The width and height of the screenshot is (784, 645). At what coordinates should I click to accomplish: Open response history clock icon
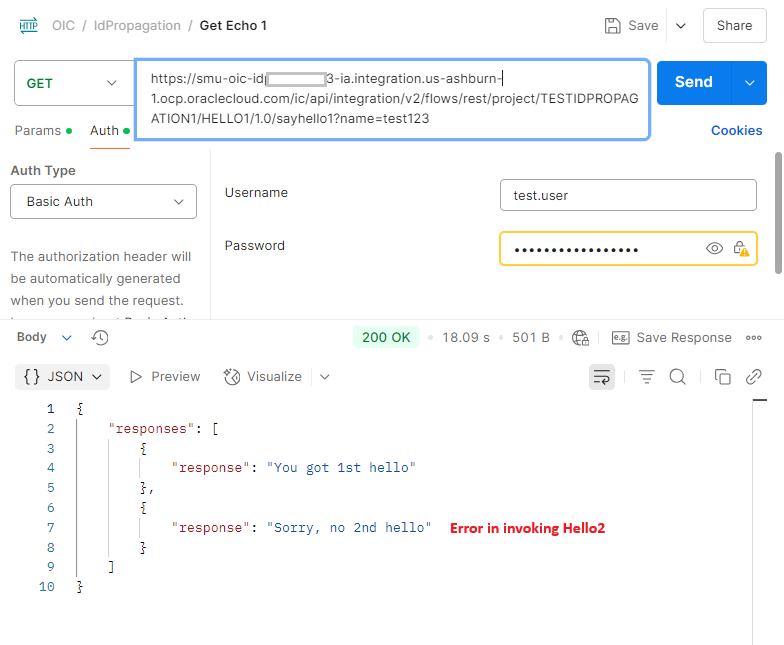tap(100, 338)
